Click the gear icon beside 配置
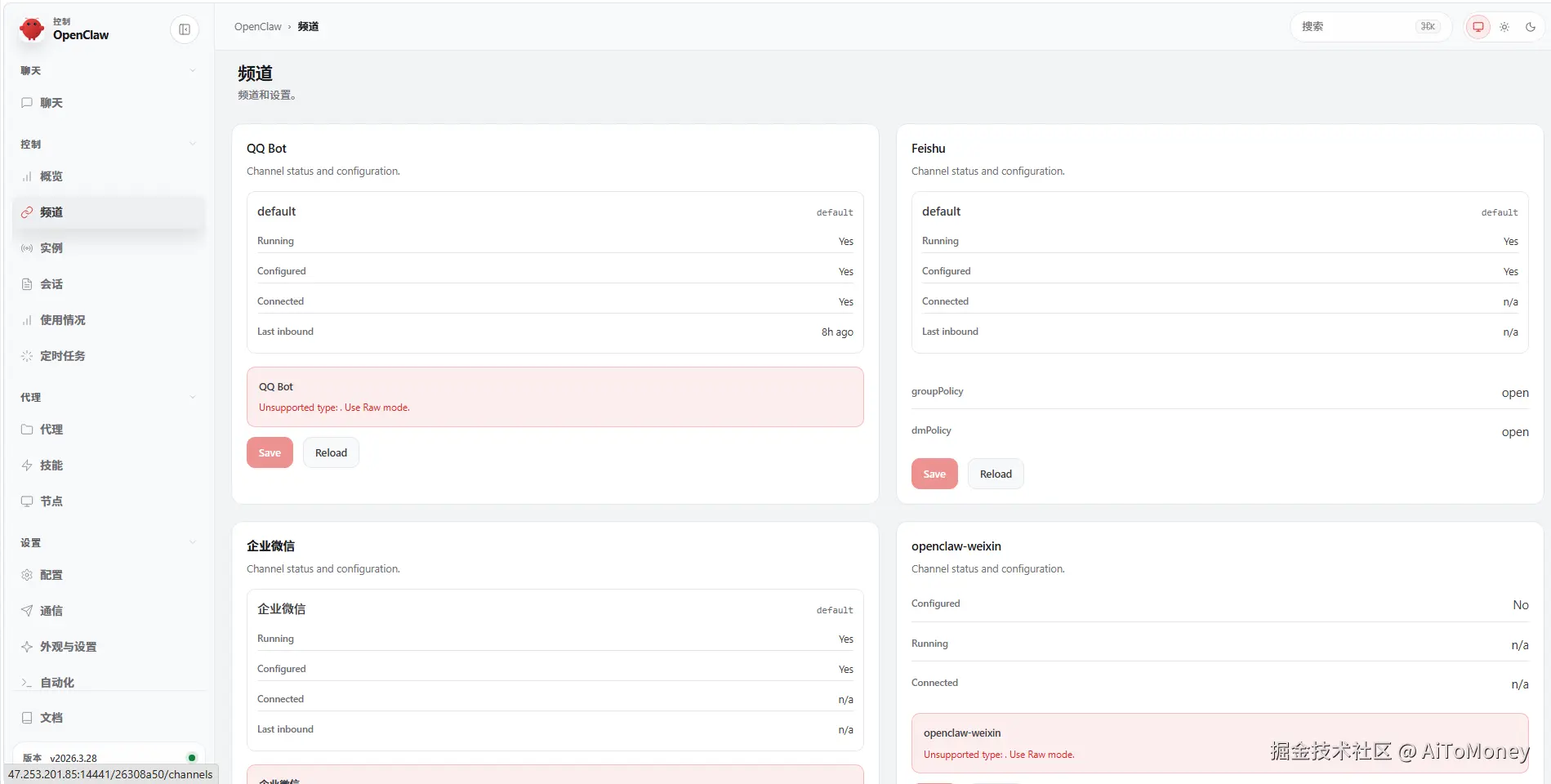This screenshot has height=784, width=1551. 27,575
